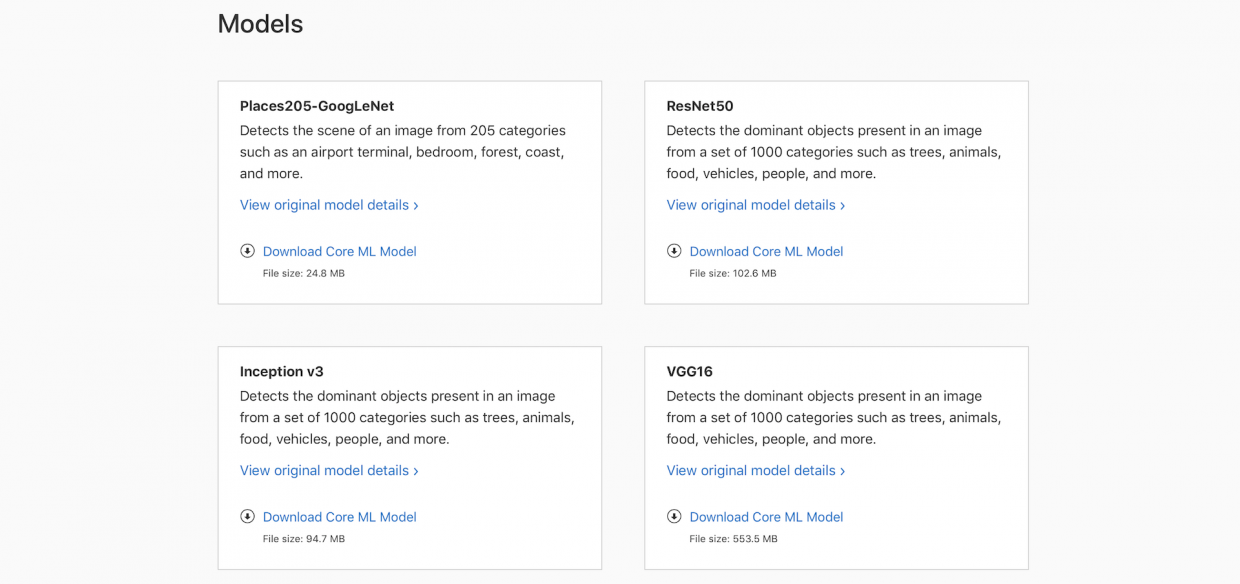
Task: Download the VGG16 Core ML model
Action: point(766,516)
